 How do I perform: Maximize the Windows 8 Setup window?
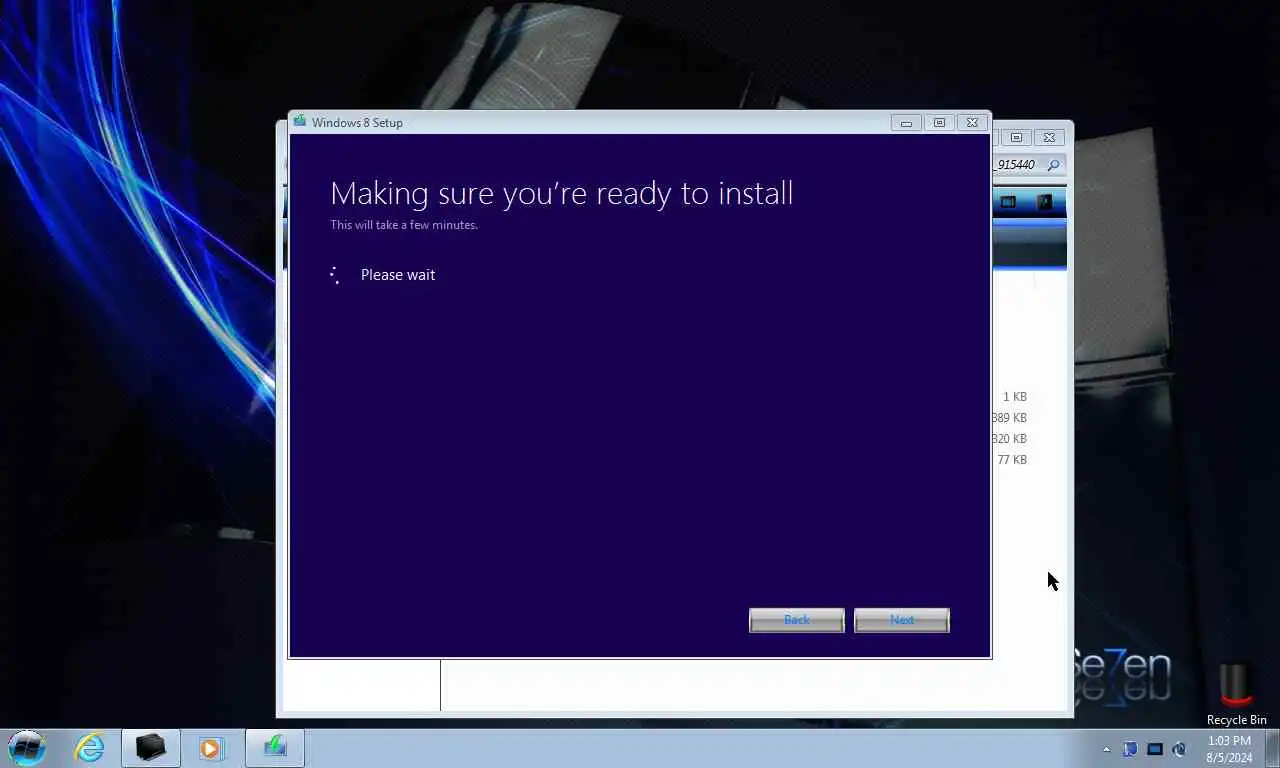click(939, 123)
